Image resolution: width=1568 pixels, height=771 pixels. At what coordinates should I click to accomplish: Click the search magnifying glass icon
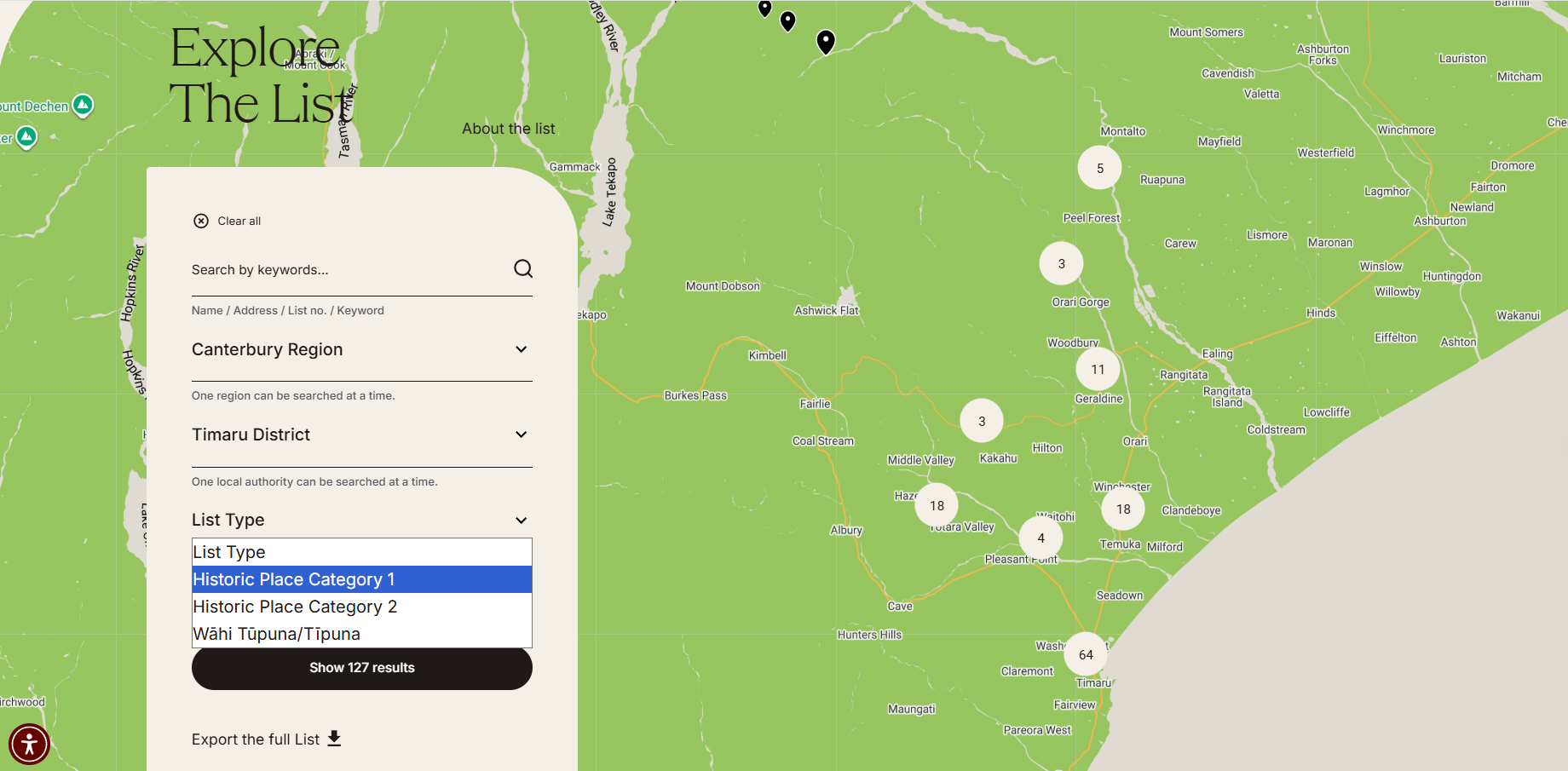tap(522, 268)
